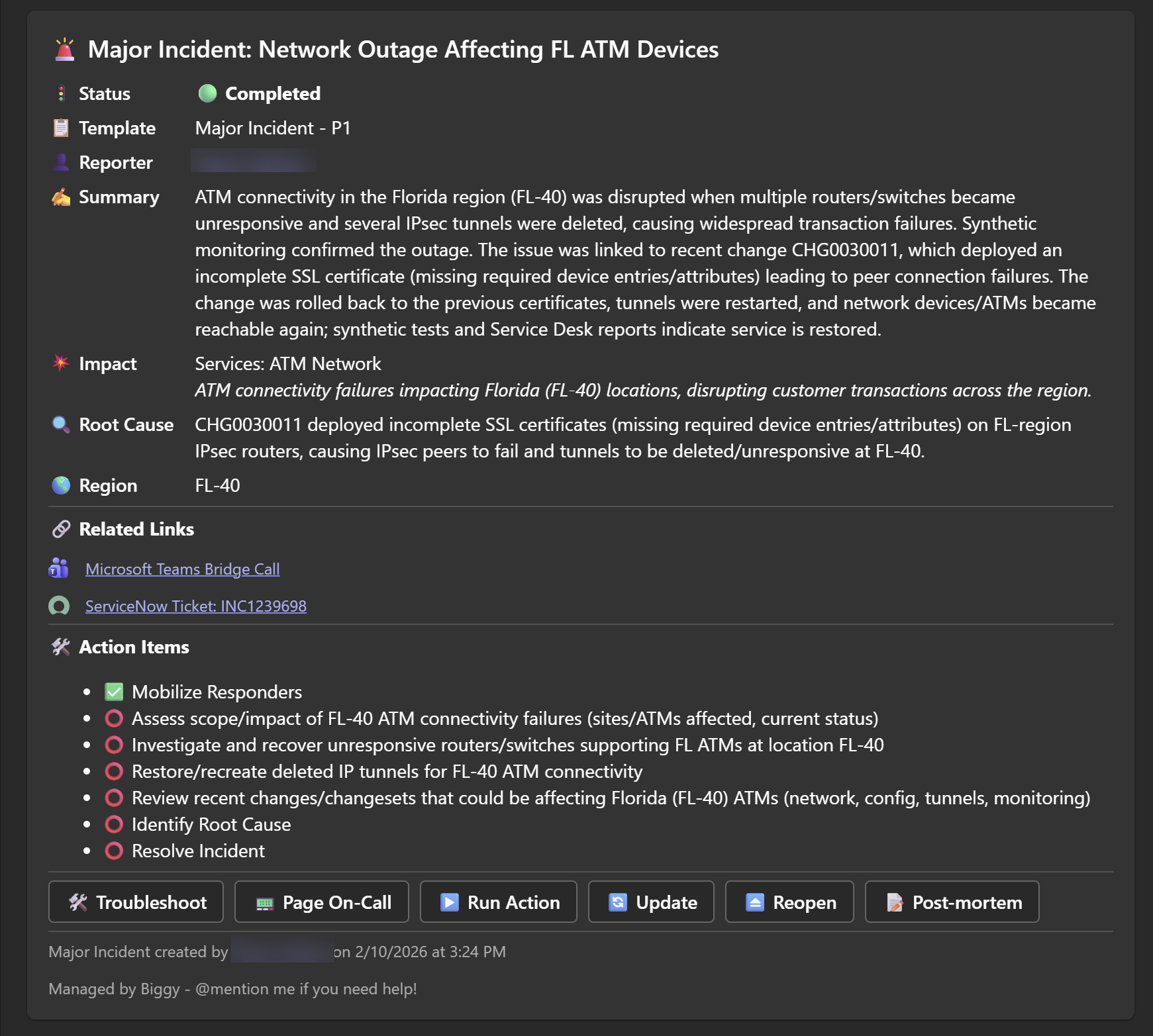Click the magnifier icon beside Root Cause
Image resolution: width=1153 pixels, height=1036 pixels.
pos(61,424)
